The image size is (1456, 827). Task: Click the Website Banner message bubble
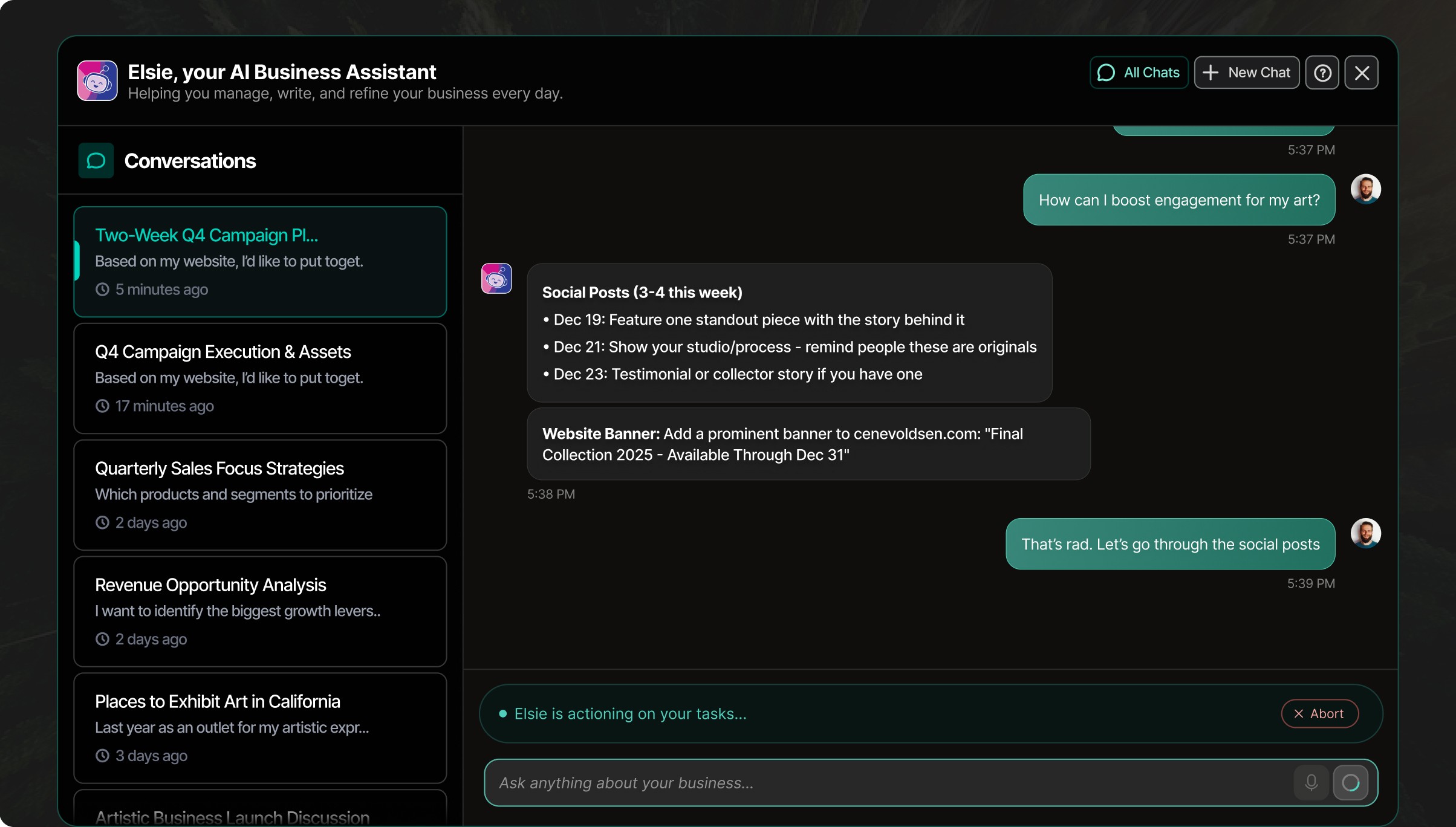click(x=808, y=444)
